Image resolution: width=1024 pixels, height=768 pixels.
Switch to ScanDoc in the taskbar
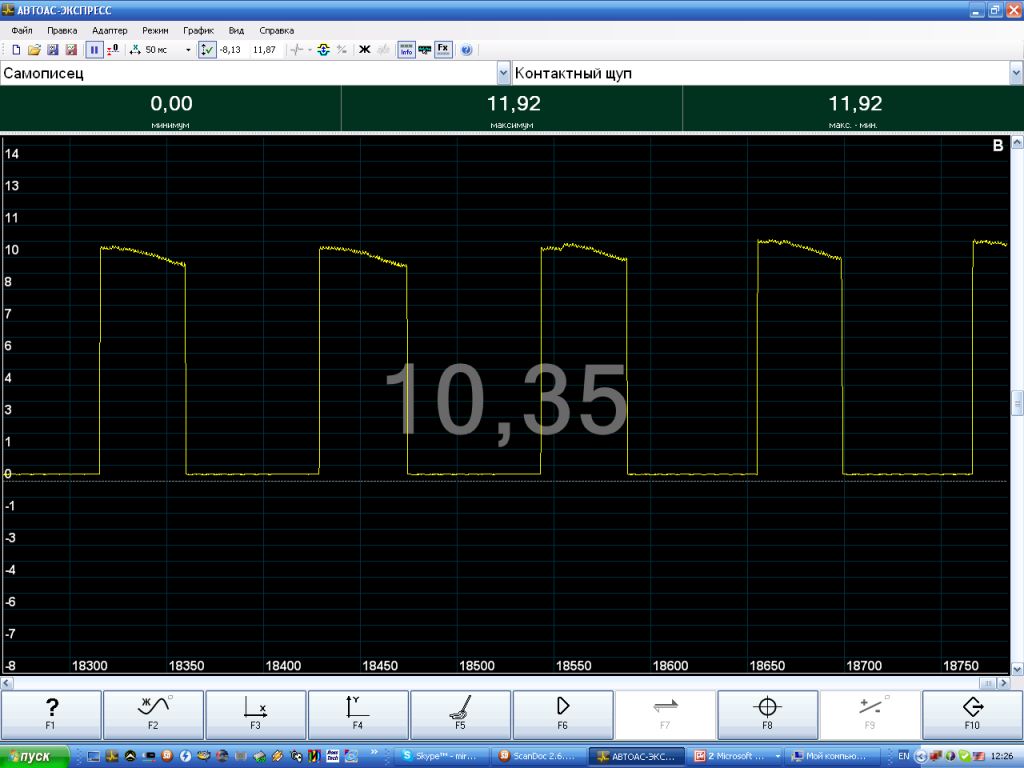pos(539,756)
